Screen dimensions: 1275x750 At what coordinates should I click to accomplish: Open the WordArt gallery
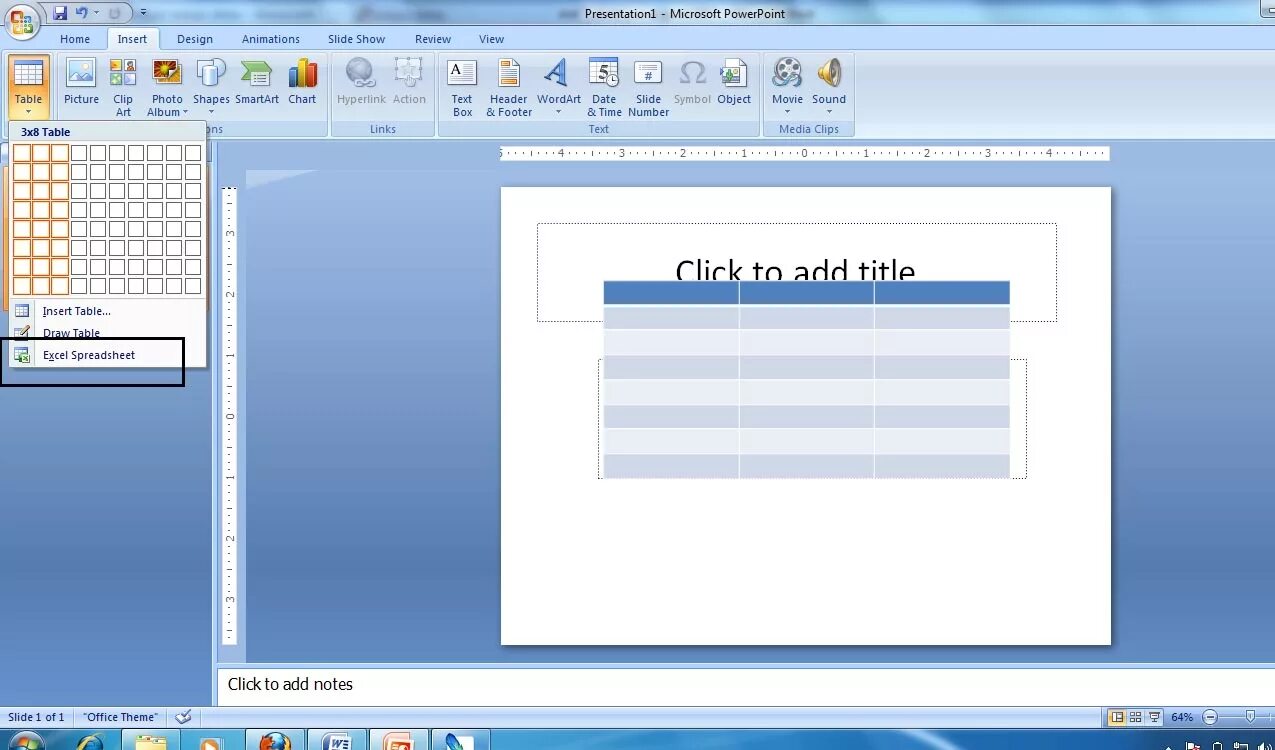tap(558, 87)
